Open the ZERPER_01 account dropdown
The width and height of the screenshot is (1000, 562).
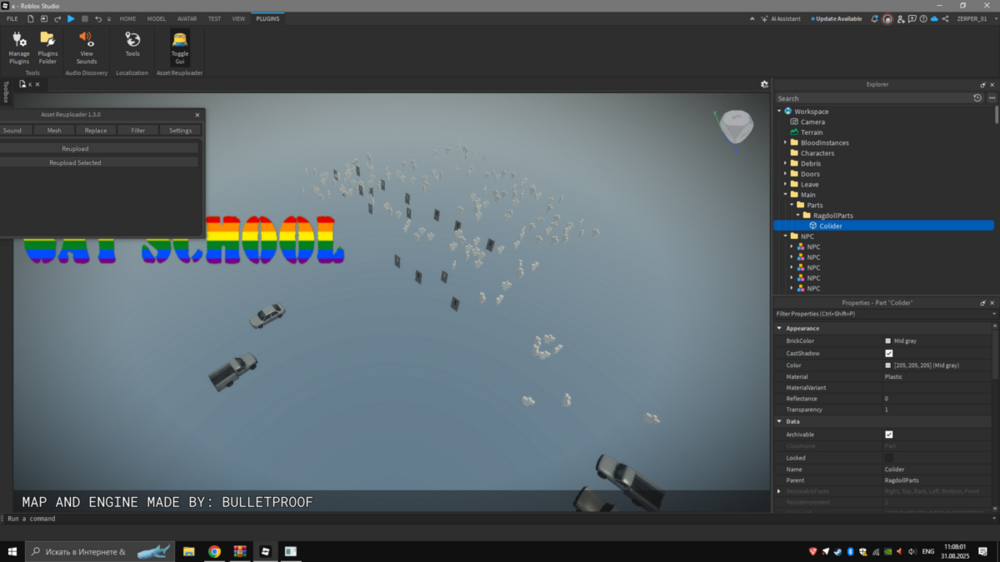click(x=976, y=19)
